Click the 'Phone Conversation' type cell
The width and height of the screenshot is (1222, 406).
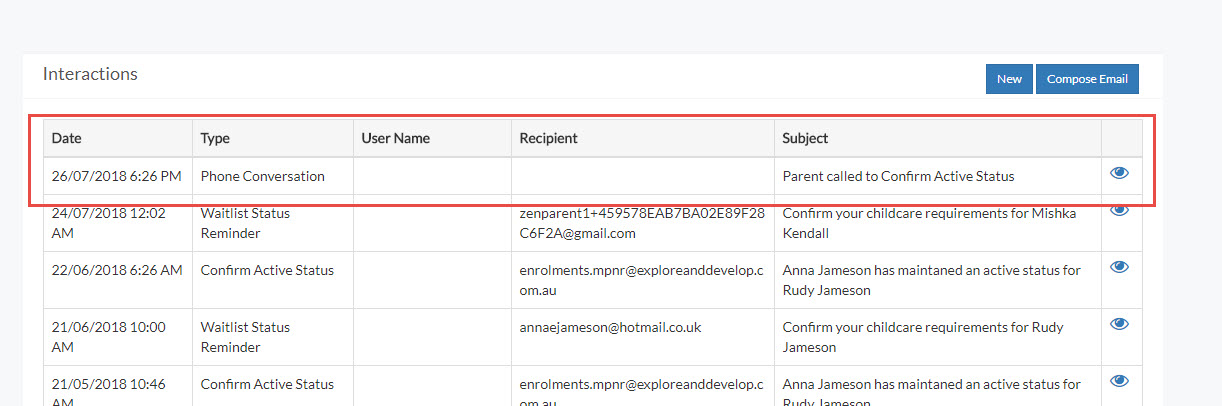[262, 176]
